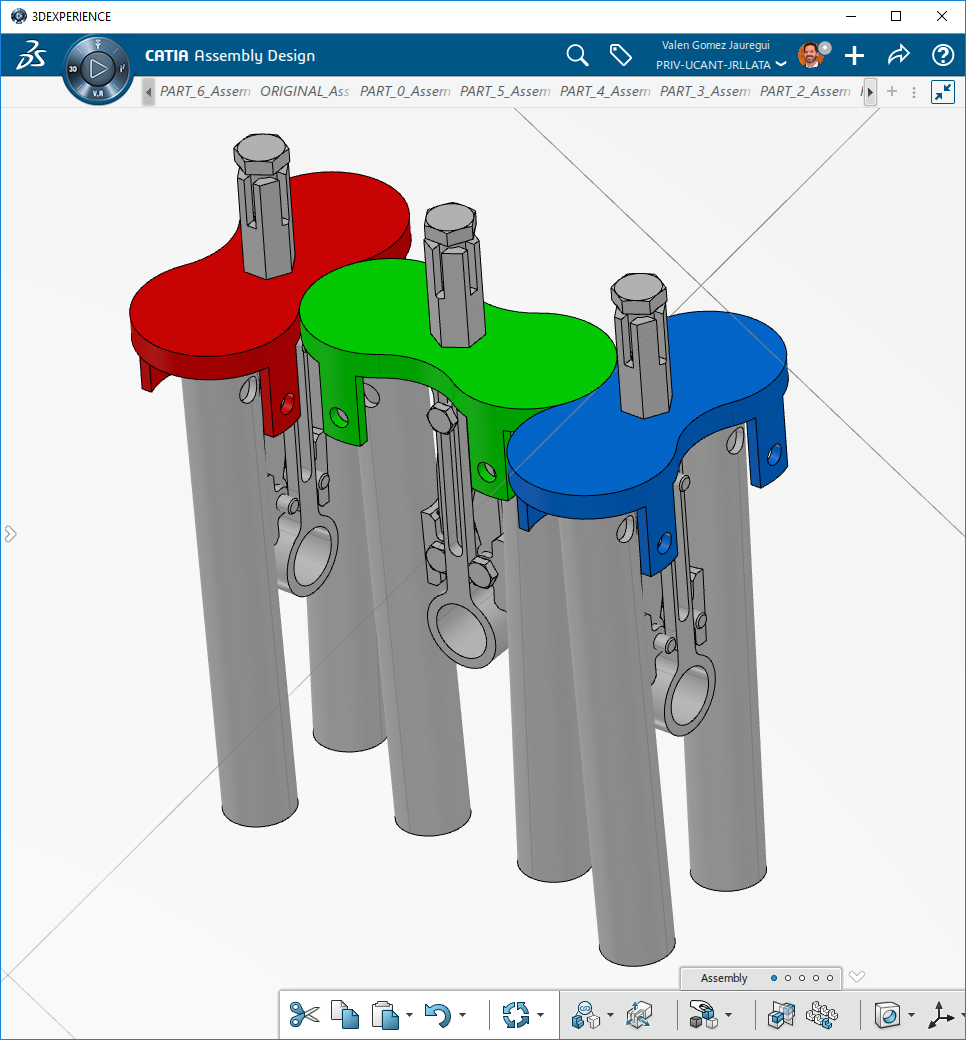The height and width of the screenshot is (1040, 966).
Task: Select the fourth toolbar page dot
Action: click(815, 978)
